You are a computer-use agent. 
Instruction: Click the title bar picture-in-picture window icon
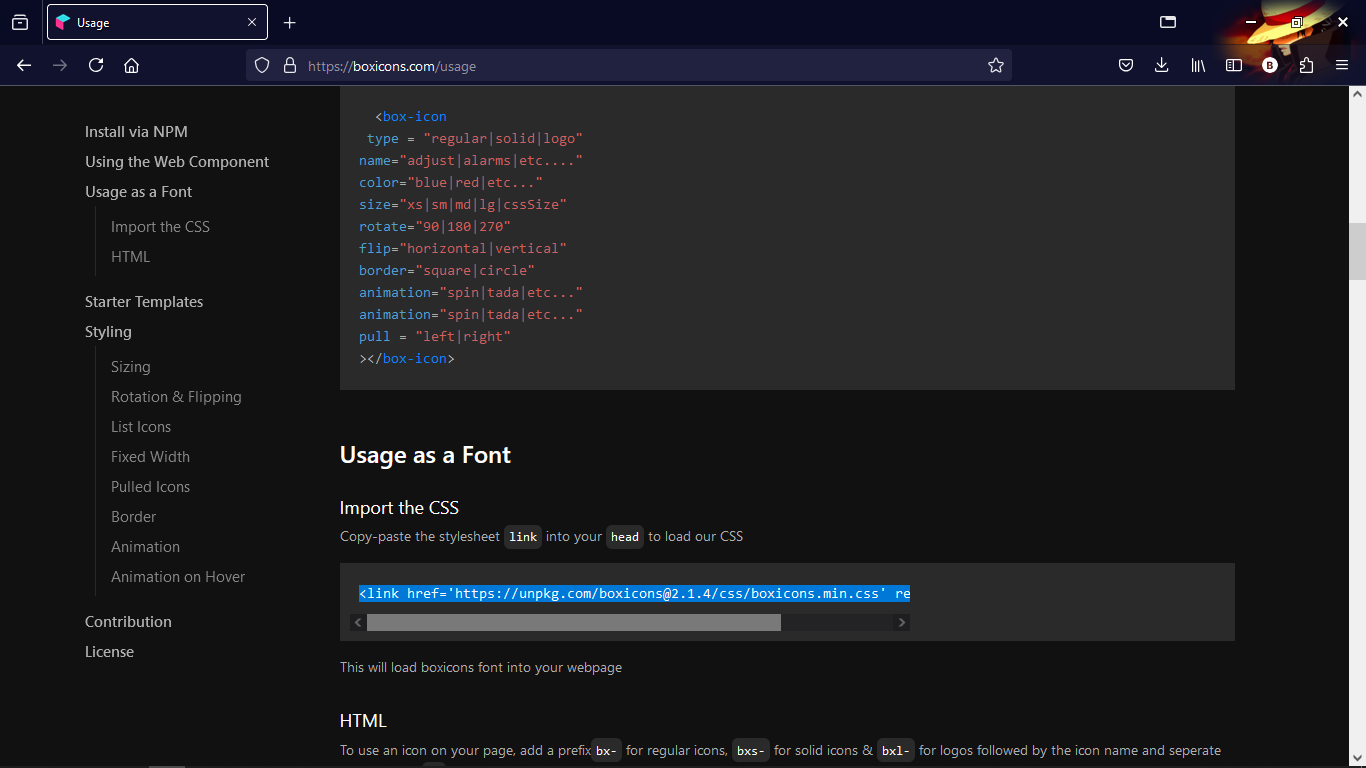1168,22
